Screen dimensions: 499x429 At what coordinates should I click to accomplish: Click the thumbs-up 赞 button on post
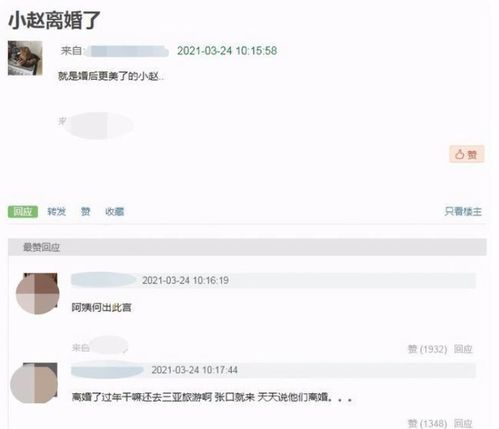tap(466, 154)
